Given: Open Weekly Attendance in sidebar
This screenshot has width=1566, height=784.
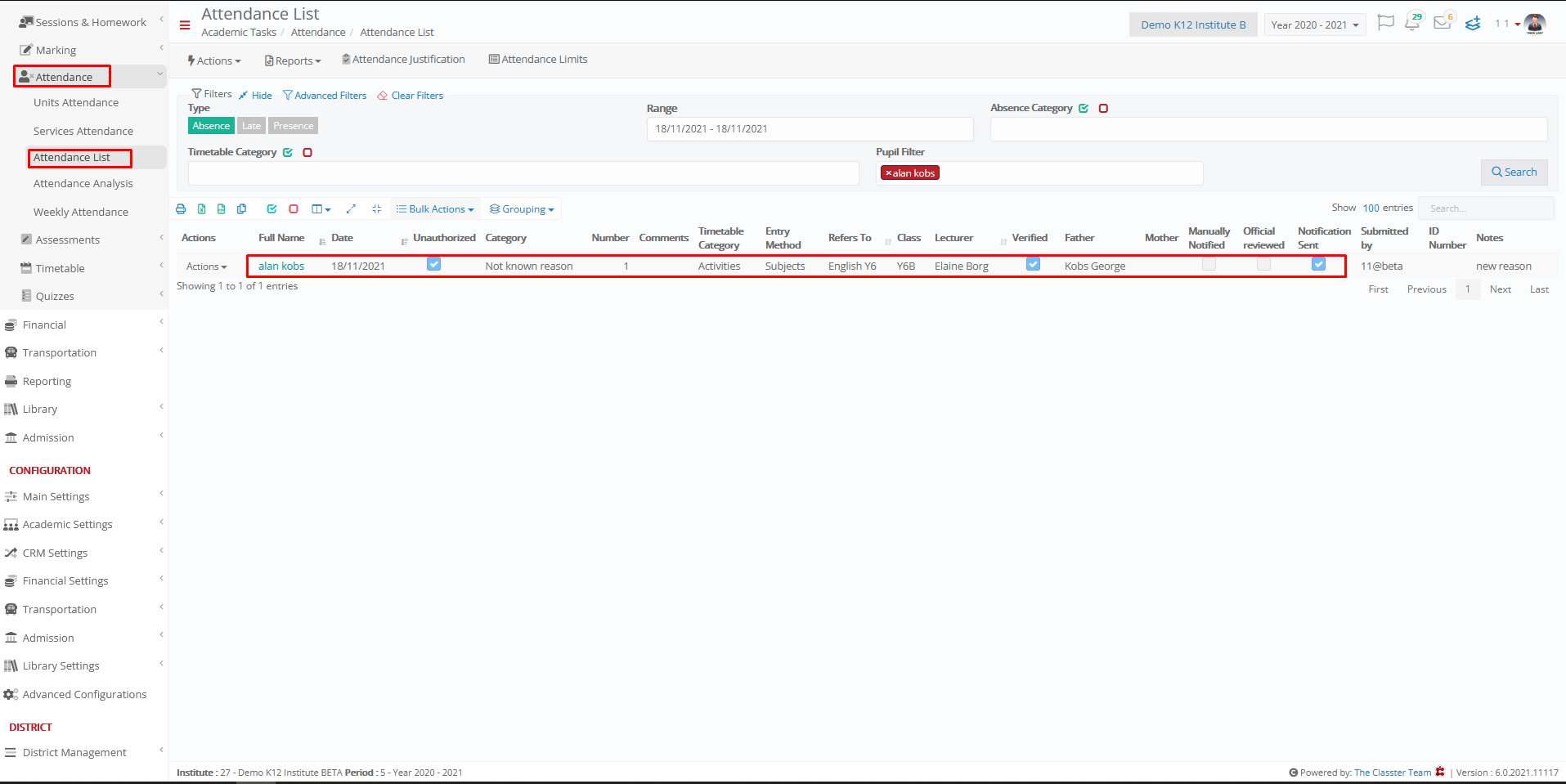Looking at the screenshot, I should tap(81, 213).
